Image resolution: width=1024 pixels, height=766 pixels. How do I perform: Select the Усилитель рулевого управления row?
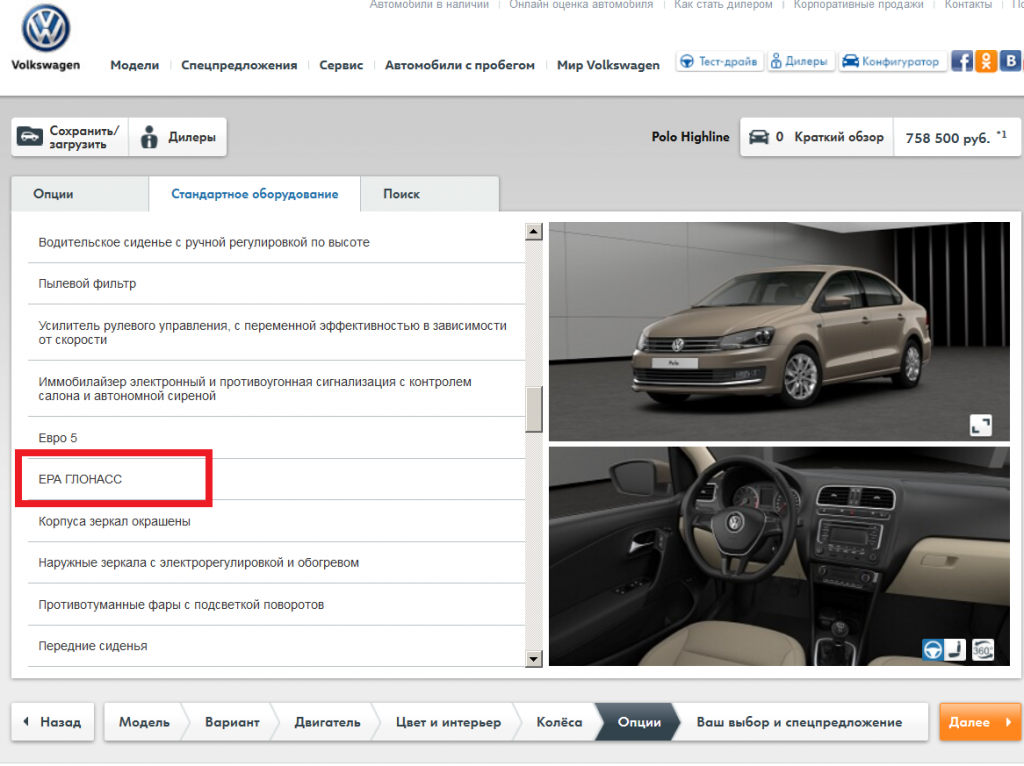[276, 332]
